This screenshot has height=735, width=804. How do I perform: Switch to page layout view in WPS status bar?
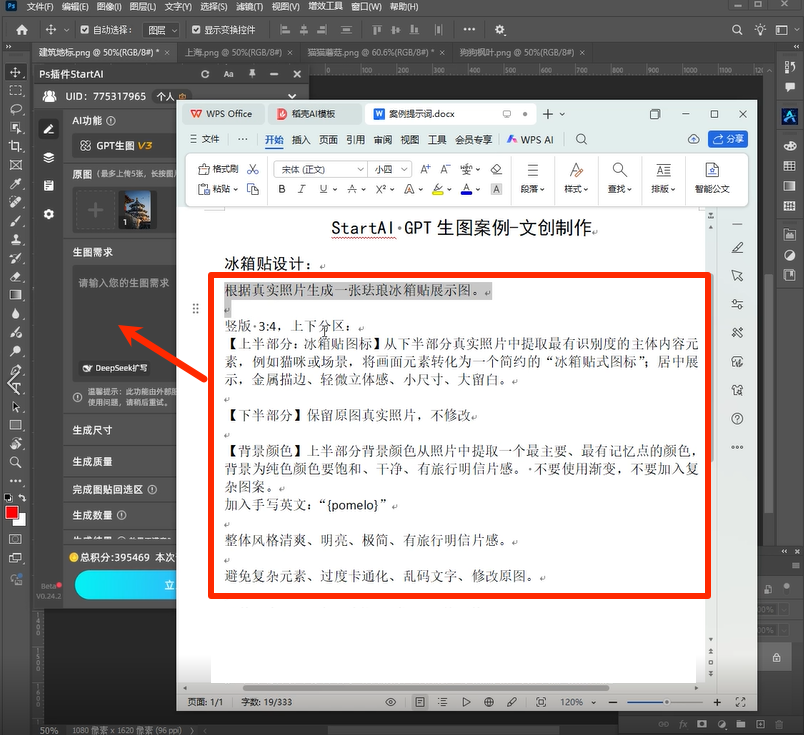pos(419,702)
